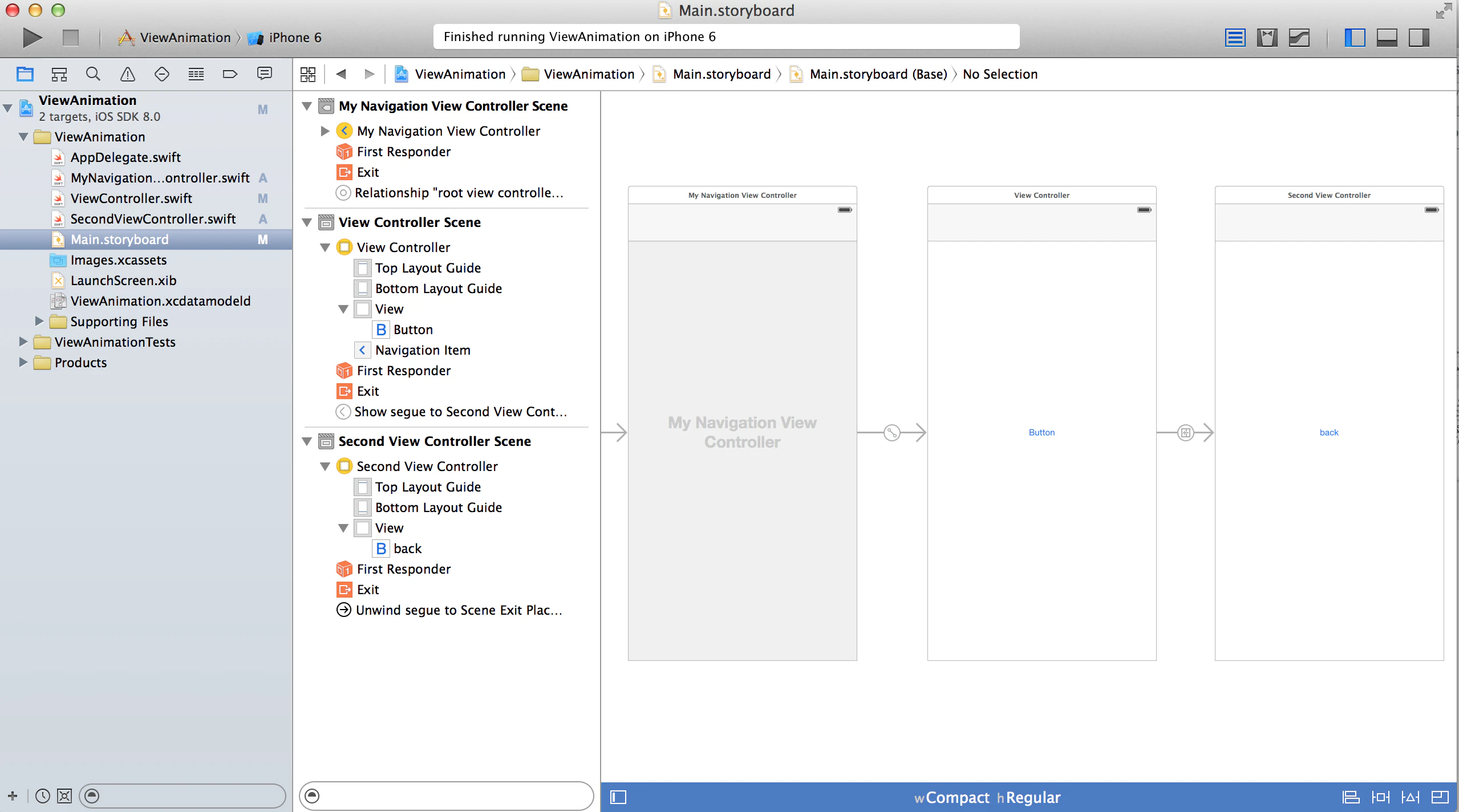Screen dimensions: 1459x812
Task: Open Main.storyboard (Base) breadcrumb
Action: point(869,74)
